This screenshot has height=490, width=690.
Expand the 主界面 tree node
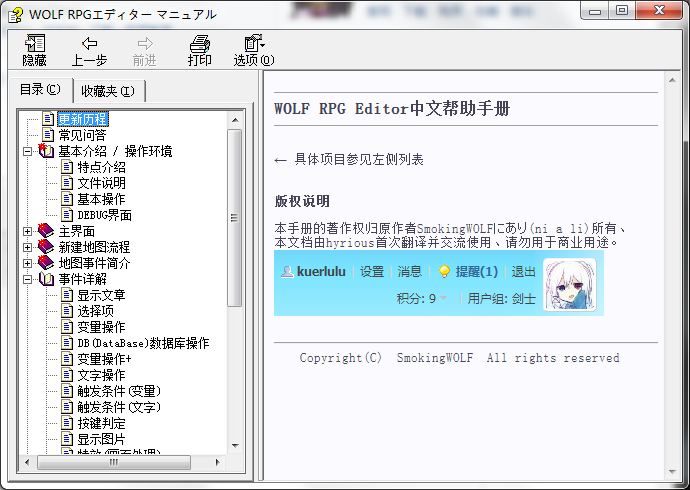(x=27, y=231)
